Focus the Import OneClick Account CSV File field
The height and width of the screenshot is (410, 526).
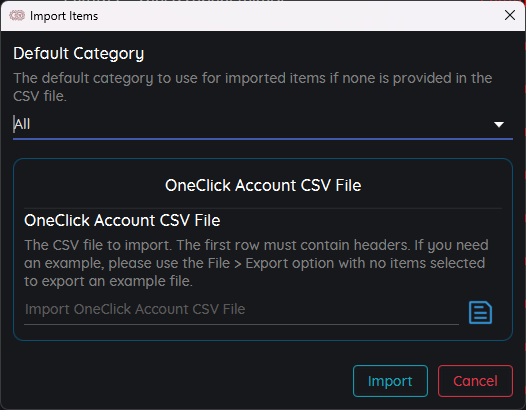[241, 310]
